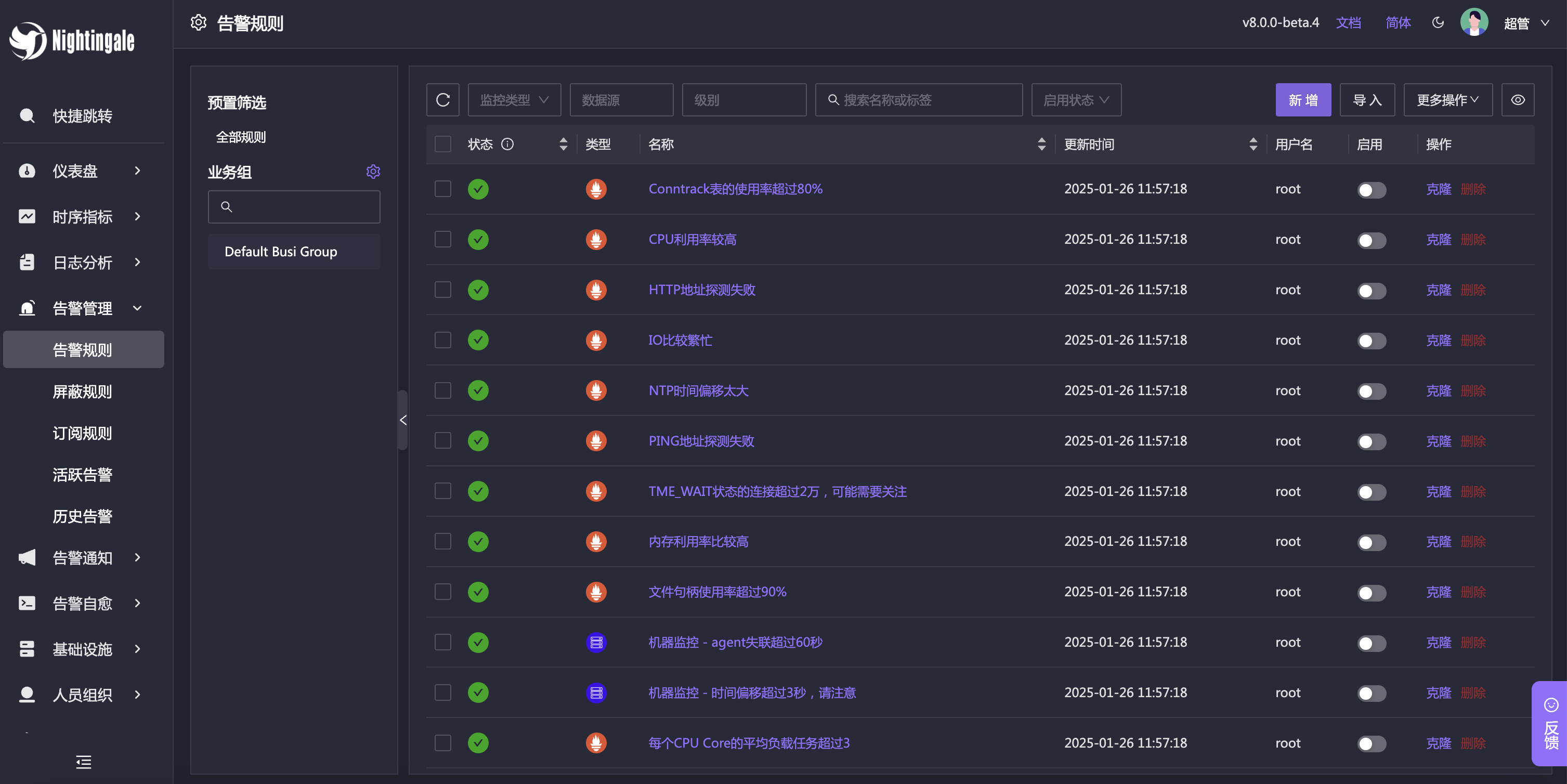The height and width of the screenshot is (784, 1567).
Task: Sort by status column arrows
Action: [563, 144]
